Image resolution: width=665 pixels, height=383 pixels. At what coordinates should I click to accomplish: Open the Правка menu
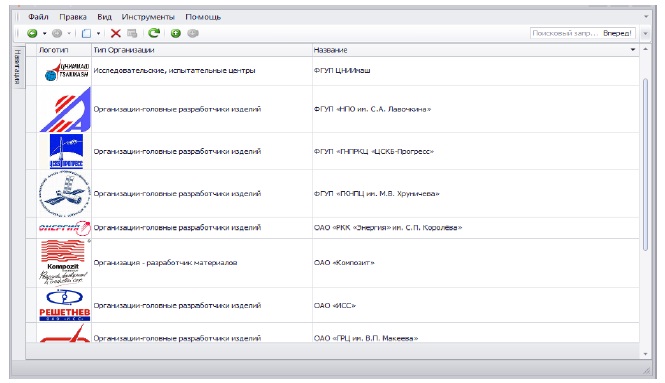[x=73, y=17]
